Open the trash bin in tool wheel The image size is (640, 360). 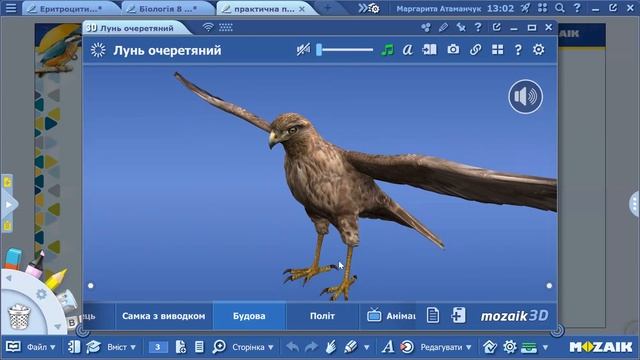pos(19,317)
